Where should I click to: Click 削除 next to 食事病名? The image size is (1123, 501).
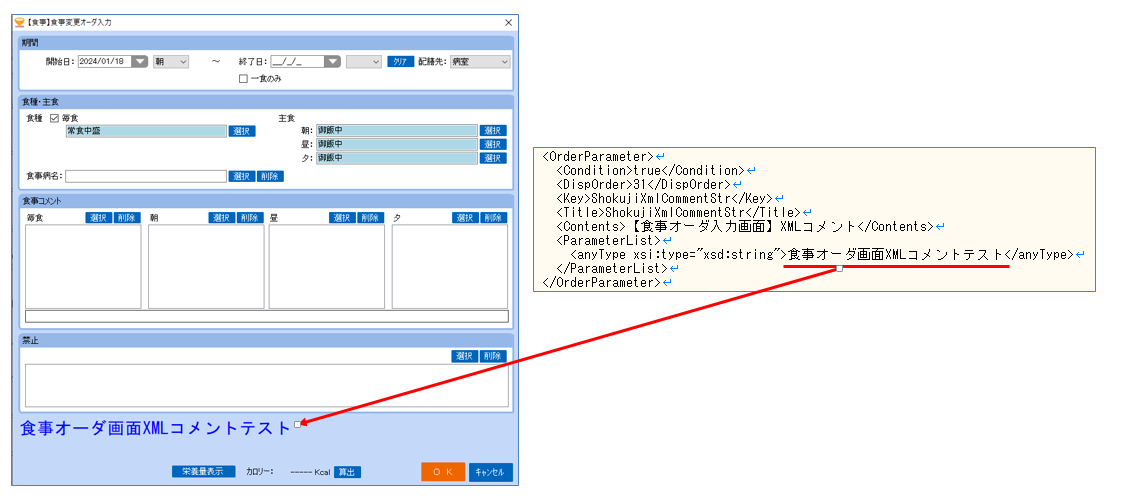tap(271, 176)
